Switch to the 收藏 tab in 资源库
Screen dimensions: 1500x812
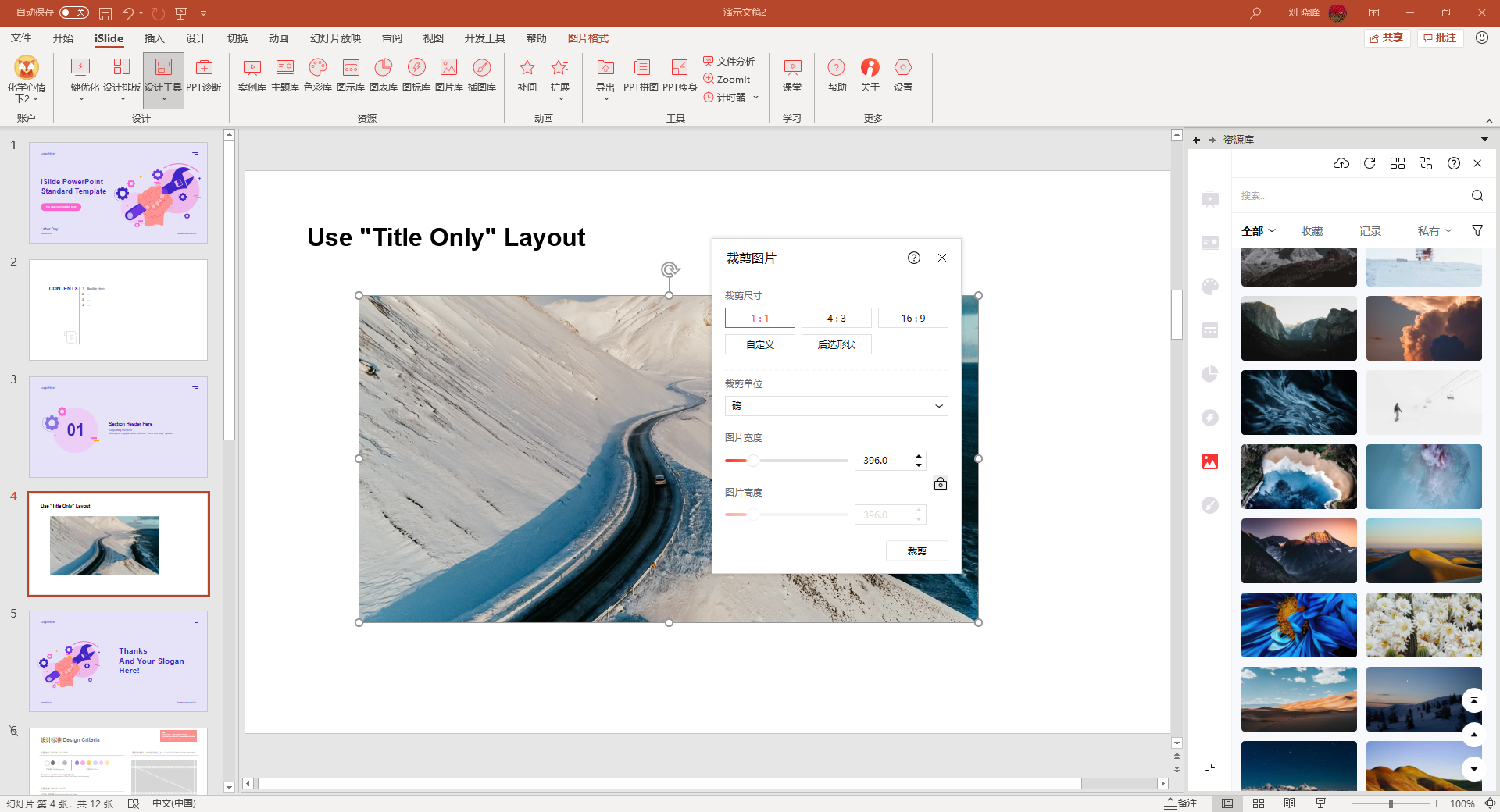point(1312,231)
